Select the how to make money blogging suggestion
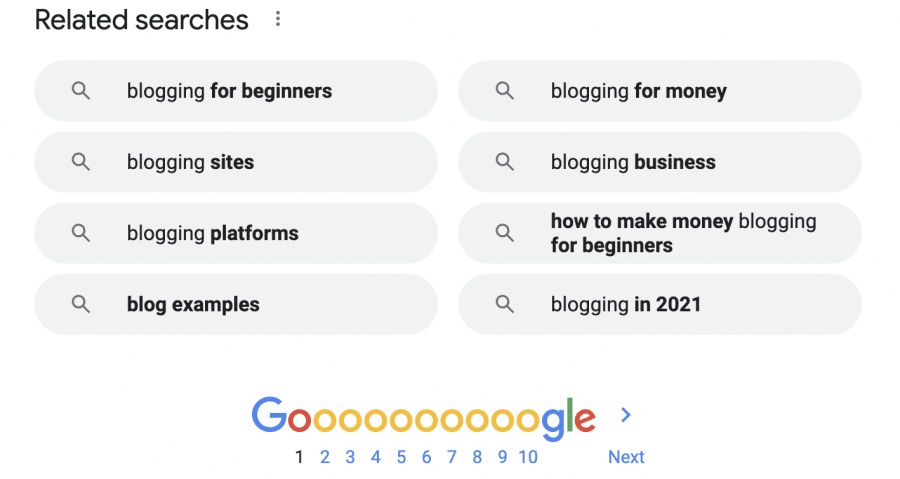Viewport: 900px width, 479px height. [660, 233]
